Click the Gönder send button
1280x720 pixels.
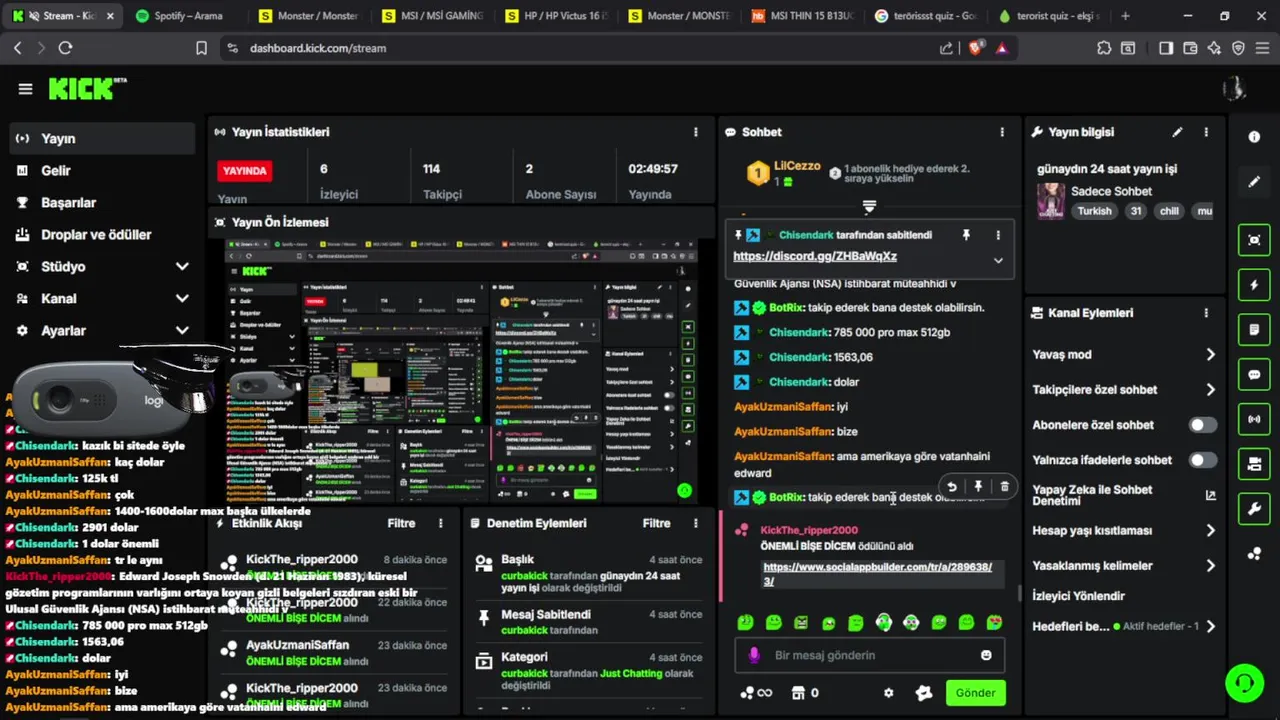click(x=975, y=693)
